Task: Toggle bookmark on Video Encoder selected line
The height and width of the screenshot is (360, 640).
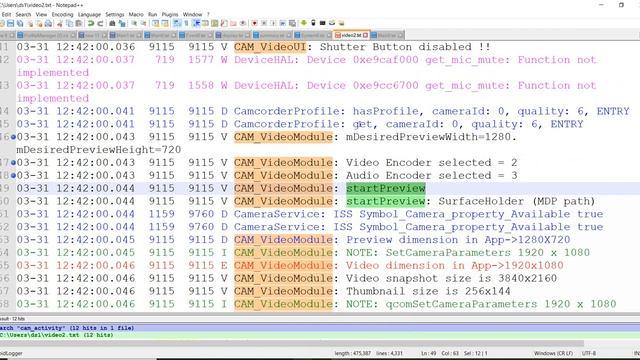Action: point(13,163)
